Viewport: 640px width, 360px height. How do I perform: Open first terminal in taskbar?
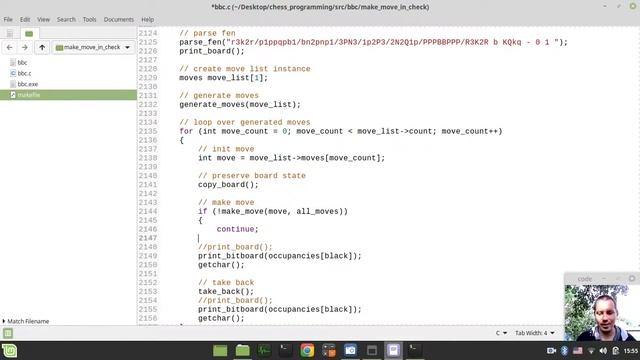(285, 351)
